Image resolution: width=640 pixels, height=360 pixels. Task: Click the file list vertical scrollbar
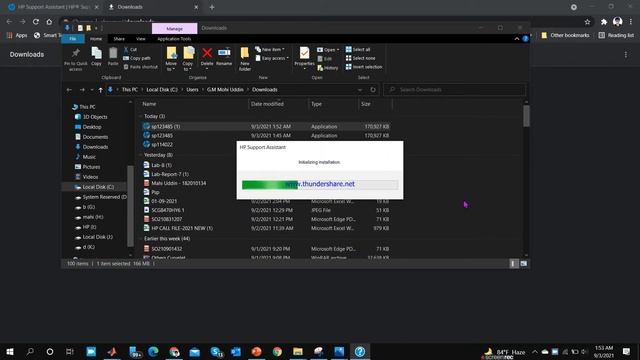pos(526,116)
